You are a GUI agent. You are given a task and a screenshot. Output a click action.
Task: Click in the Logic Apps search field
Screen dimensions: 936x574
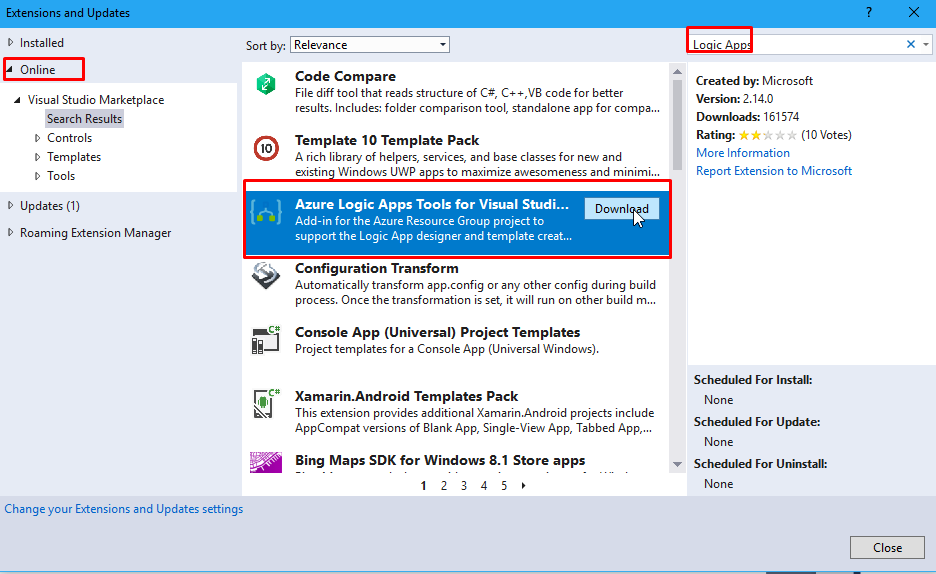[x=796, y=44]
